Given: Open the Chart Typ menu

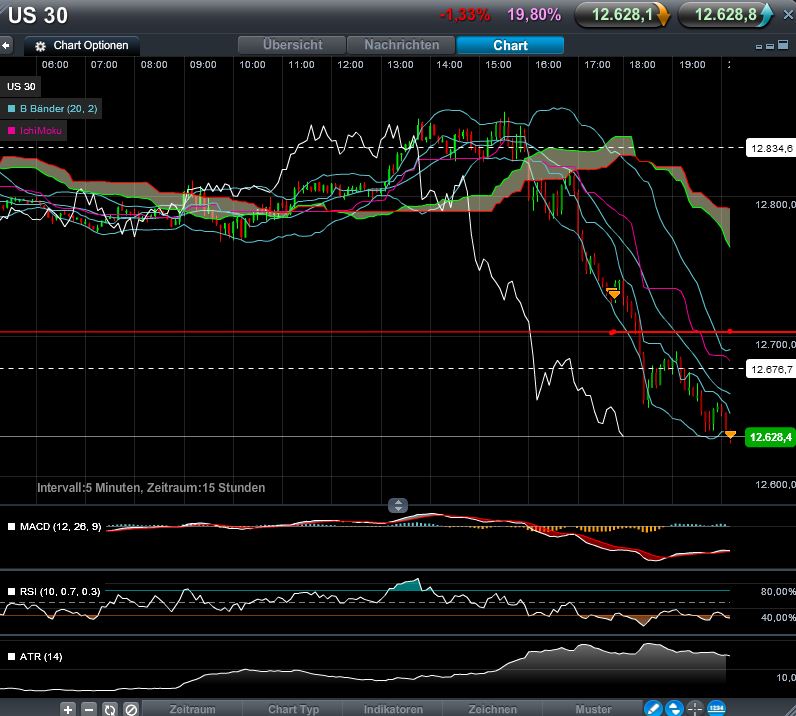Looking at the screenshot, I should (x=293, y=709).
